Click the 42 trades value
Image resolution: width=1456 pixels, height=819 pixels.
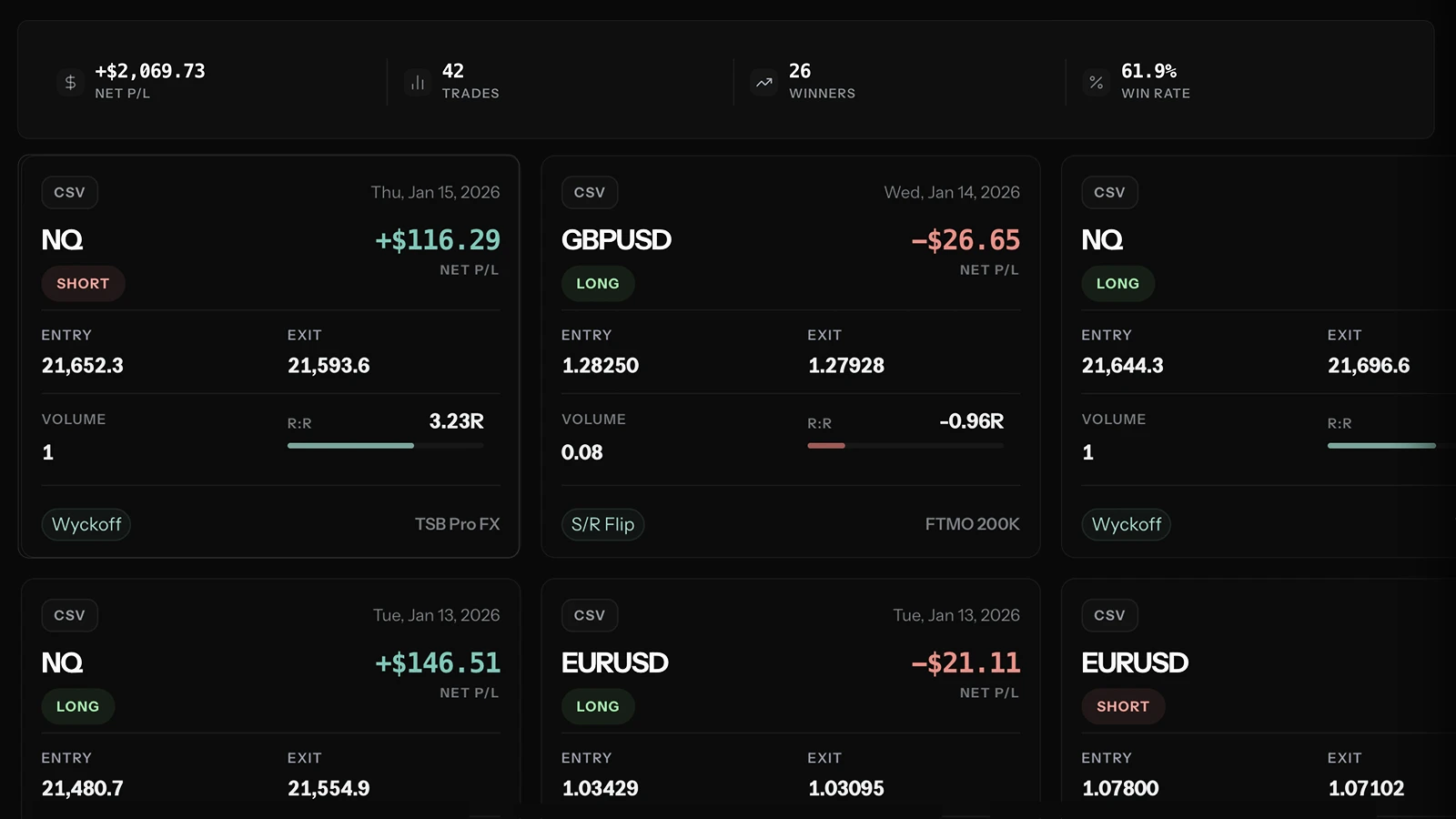click(453, 71)
